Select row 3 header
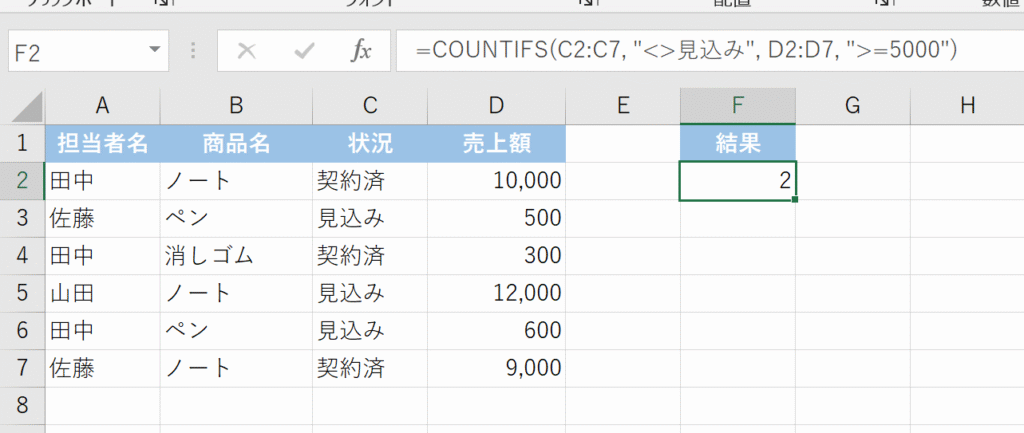1024x433 pixels. point(22,218)
